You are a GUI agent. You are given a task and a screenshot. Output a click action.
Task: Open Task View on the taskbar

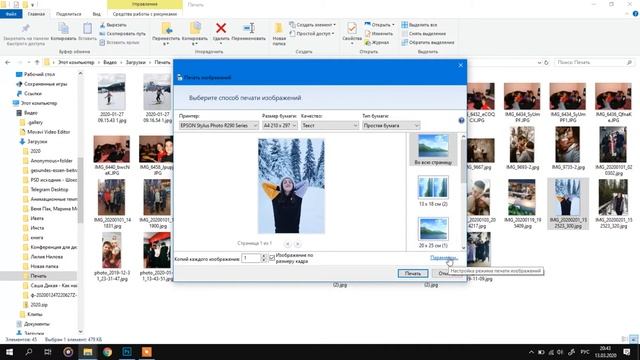[48, 352]
